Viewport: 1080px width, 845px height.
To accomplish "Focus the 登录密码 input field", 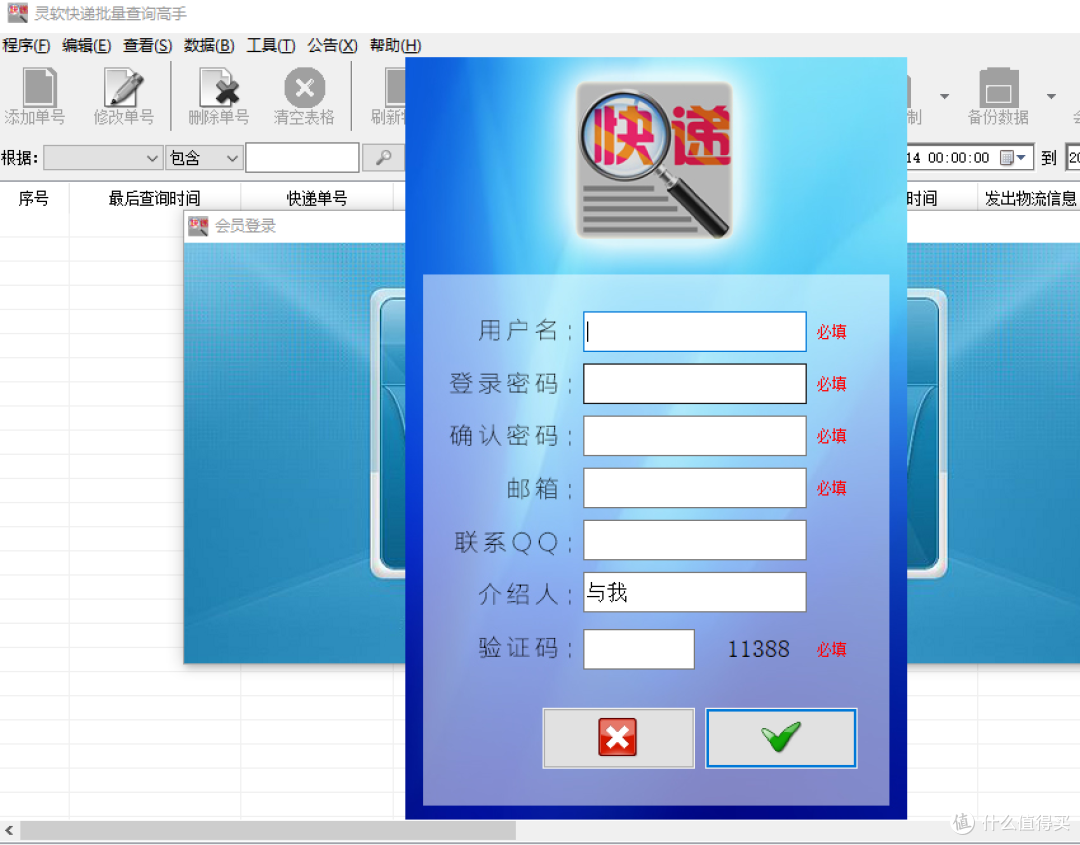I will [694, 384].
